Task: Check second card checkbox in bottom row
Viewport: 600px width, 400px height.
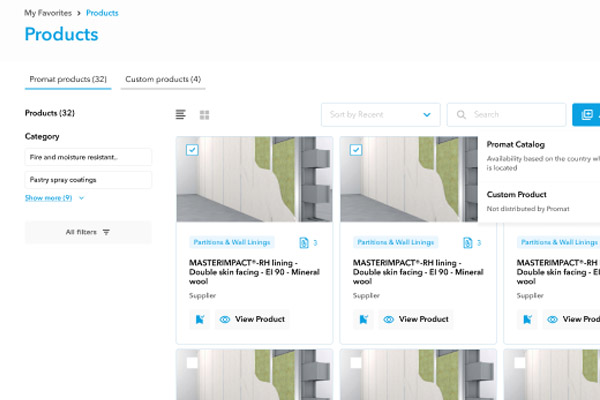Action: pyautogui.click(x=356, y=362)
